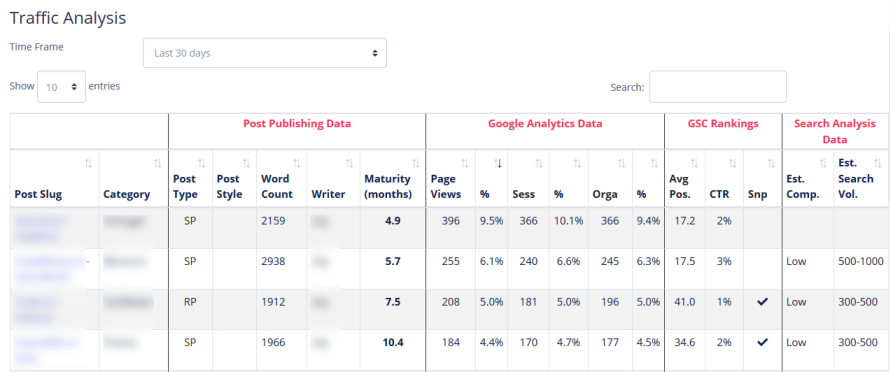
Task: Sort by the Post Type column icon
Action: (x=202, y=164)
